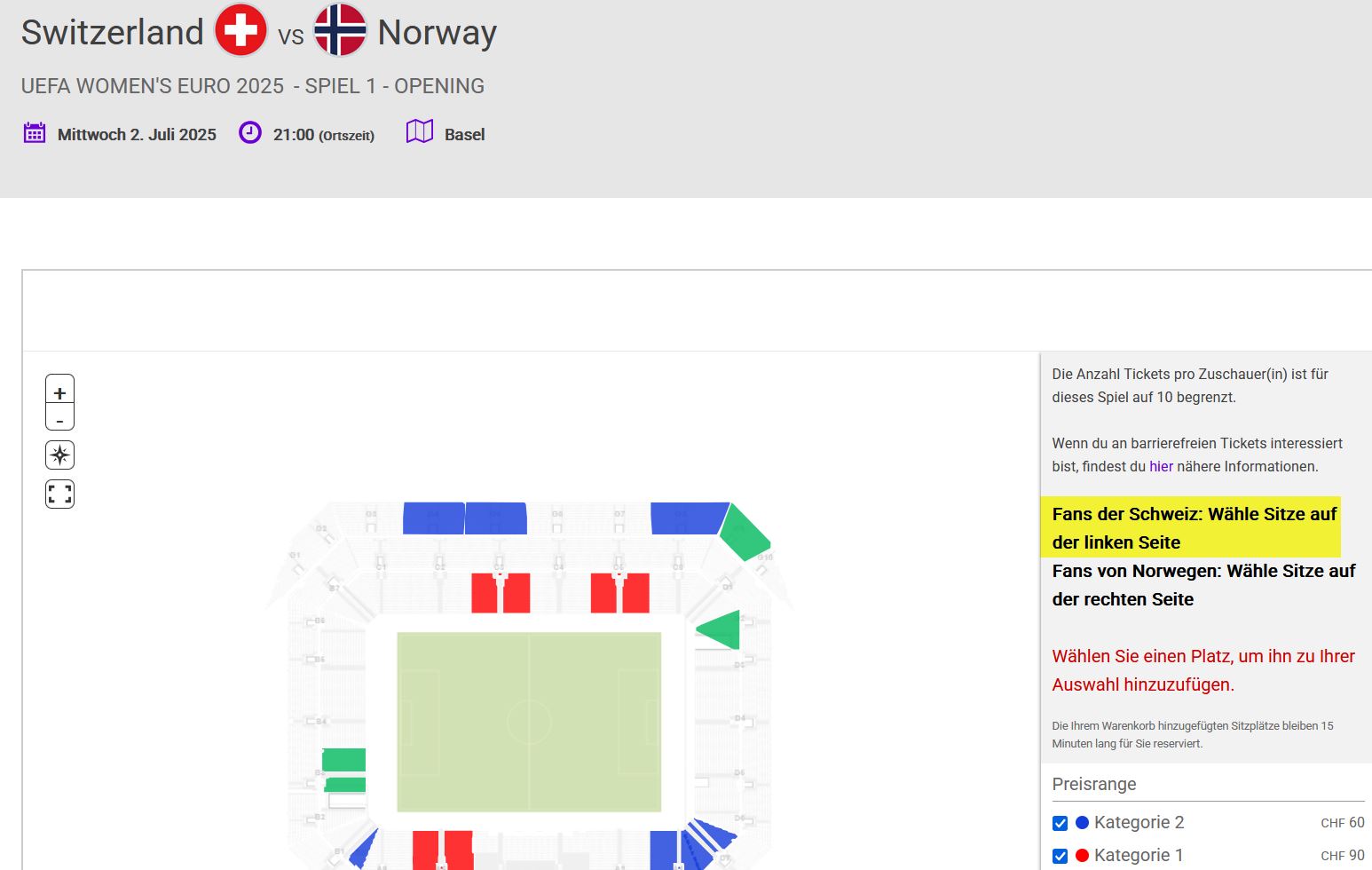This screenshot has width=1372, height=870.
Task: Click the map icon next to Basel
Action: (420, 131)
